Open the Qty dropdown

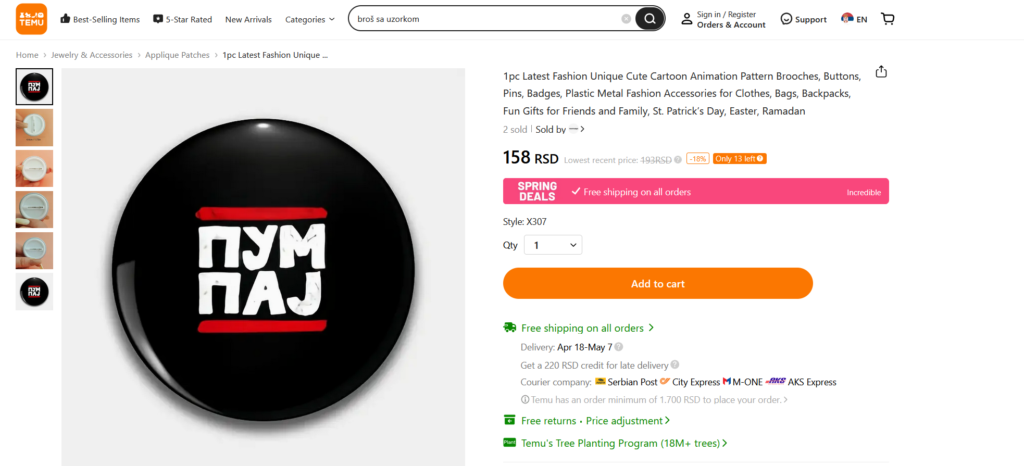point(553,245)
